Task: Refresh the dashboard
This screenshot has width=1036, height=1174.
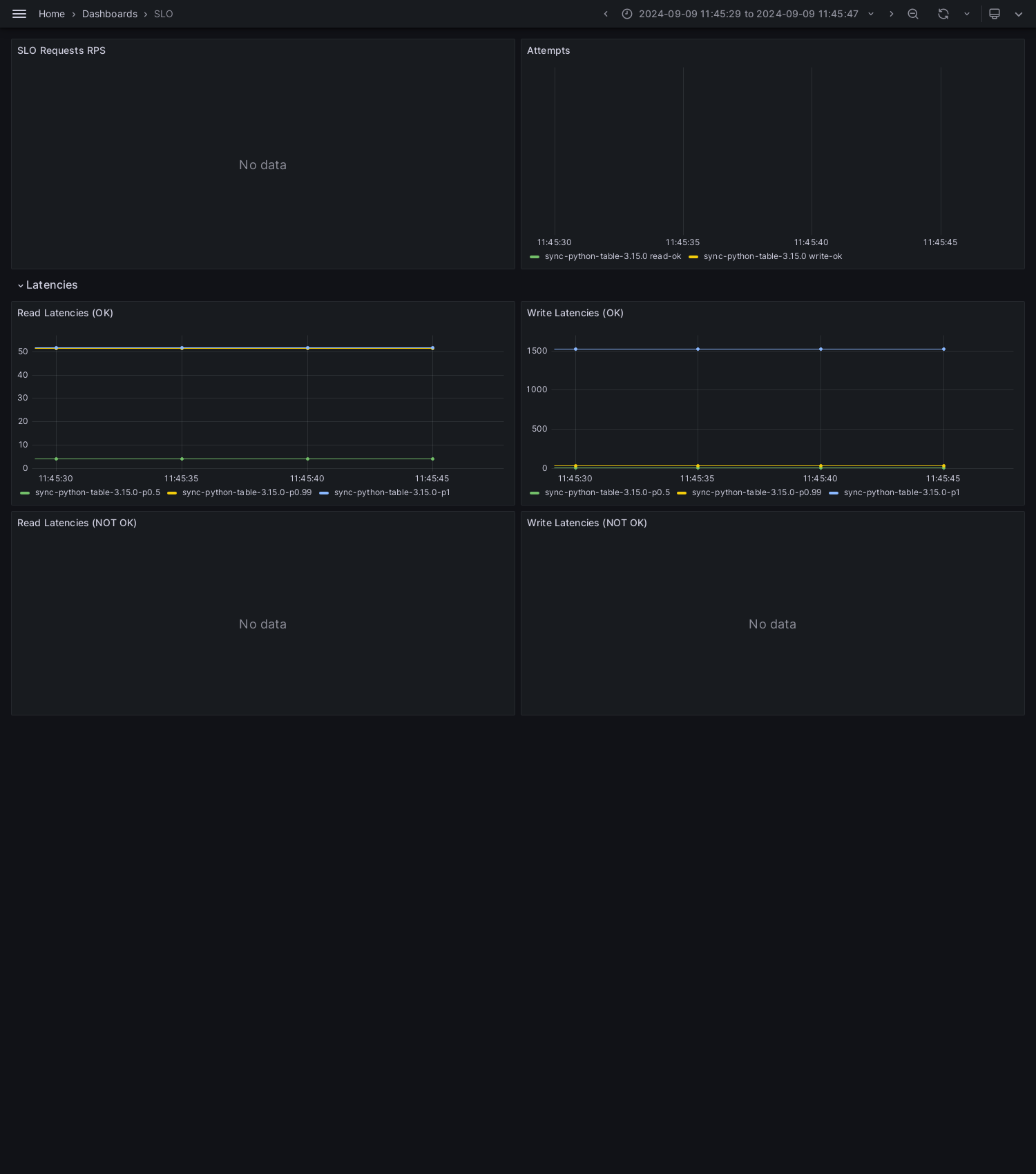Action: pyautogui.click(x=943, y=14)
